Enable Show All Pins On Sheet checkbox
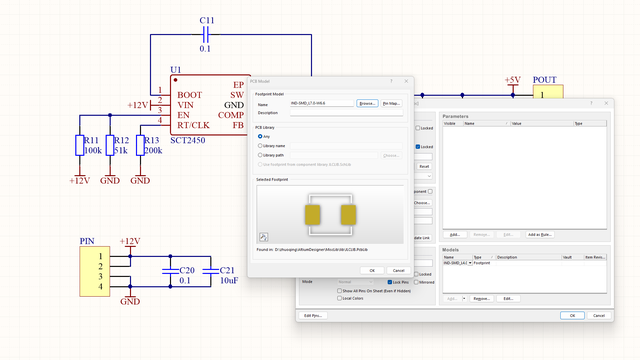Screen dimensions: 640x360 pos(339,291)
